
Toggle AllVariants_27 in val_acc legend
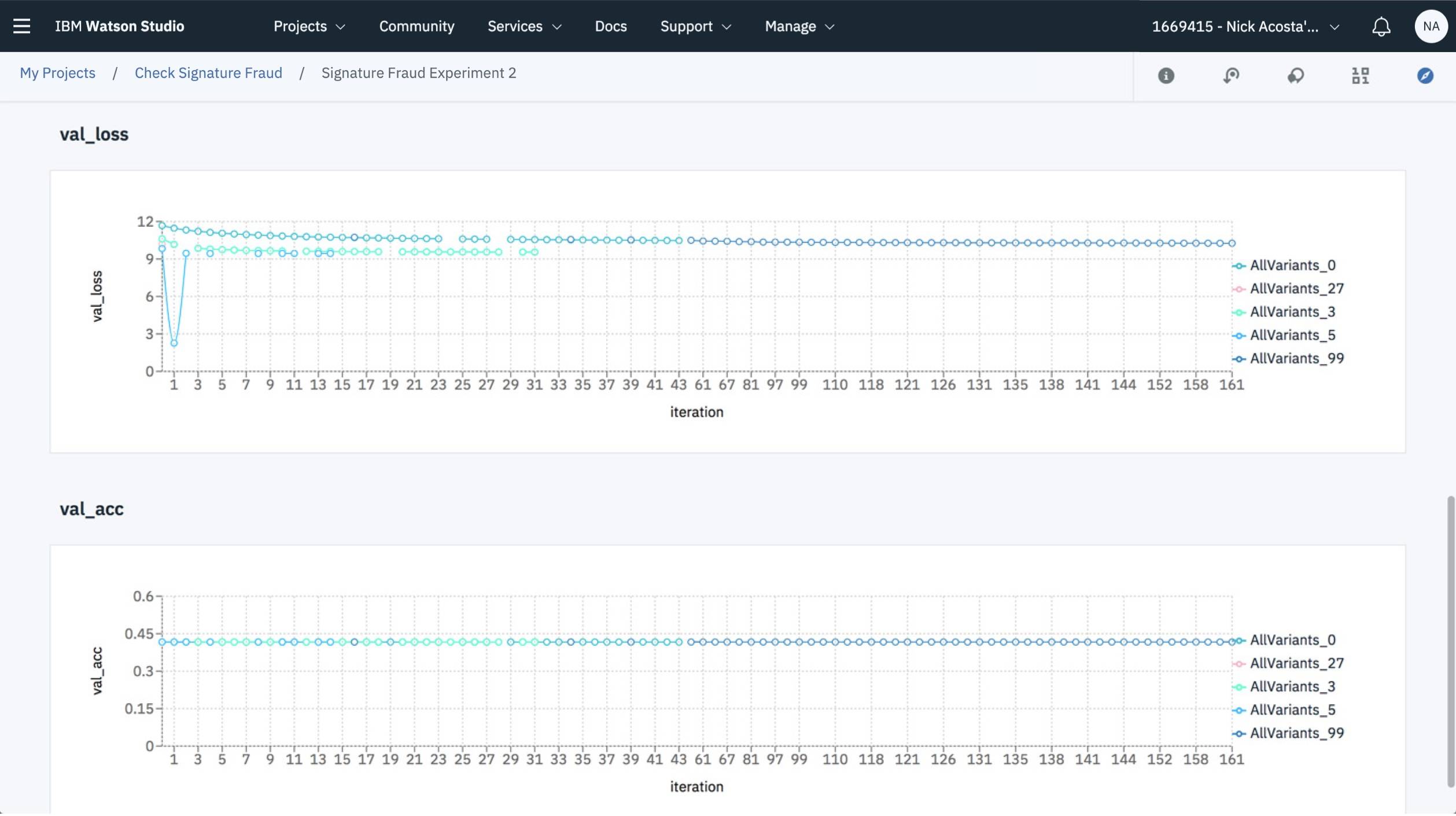[x=1288, y=663]
